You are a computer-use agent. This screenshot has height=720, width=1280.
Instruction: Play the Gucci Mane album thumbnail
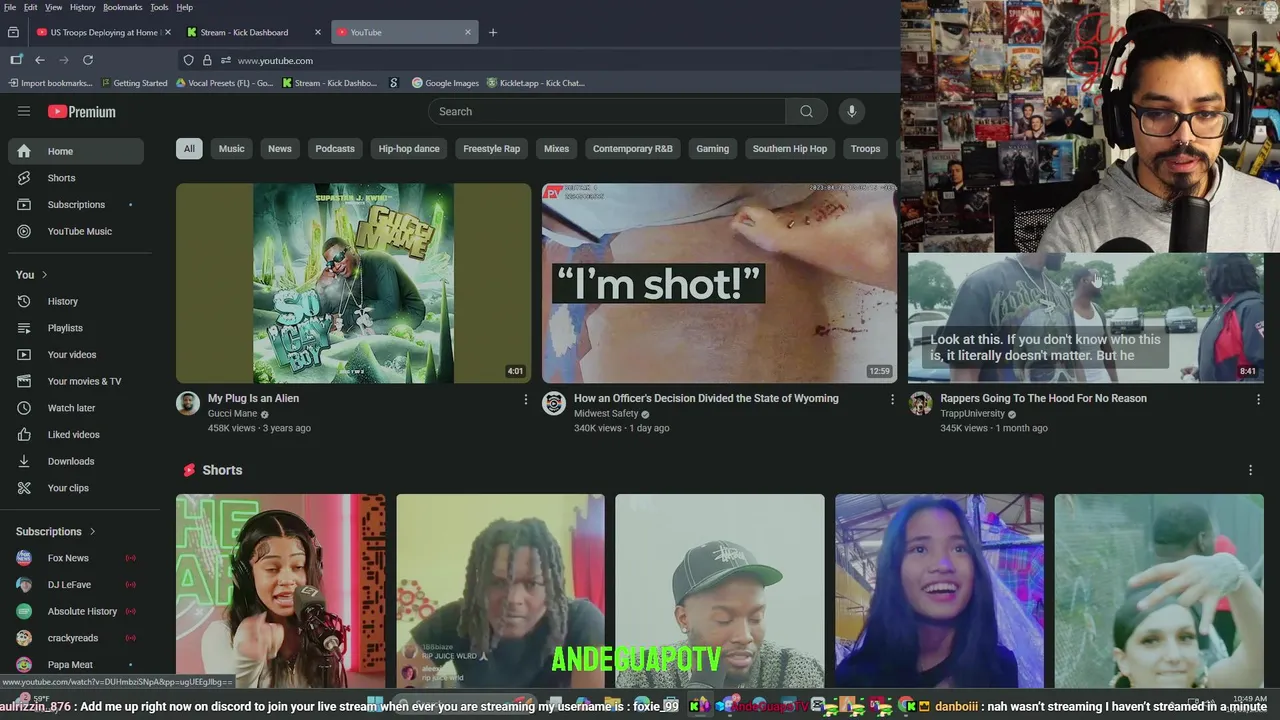click(x=353, y=283)
